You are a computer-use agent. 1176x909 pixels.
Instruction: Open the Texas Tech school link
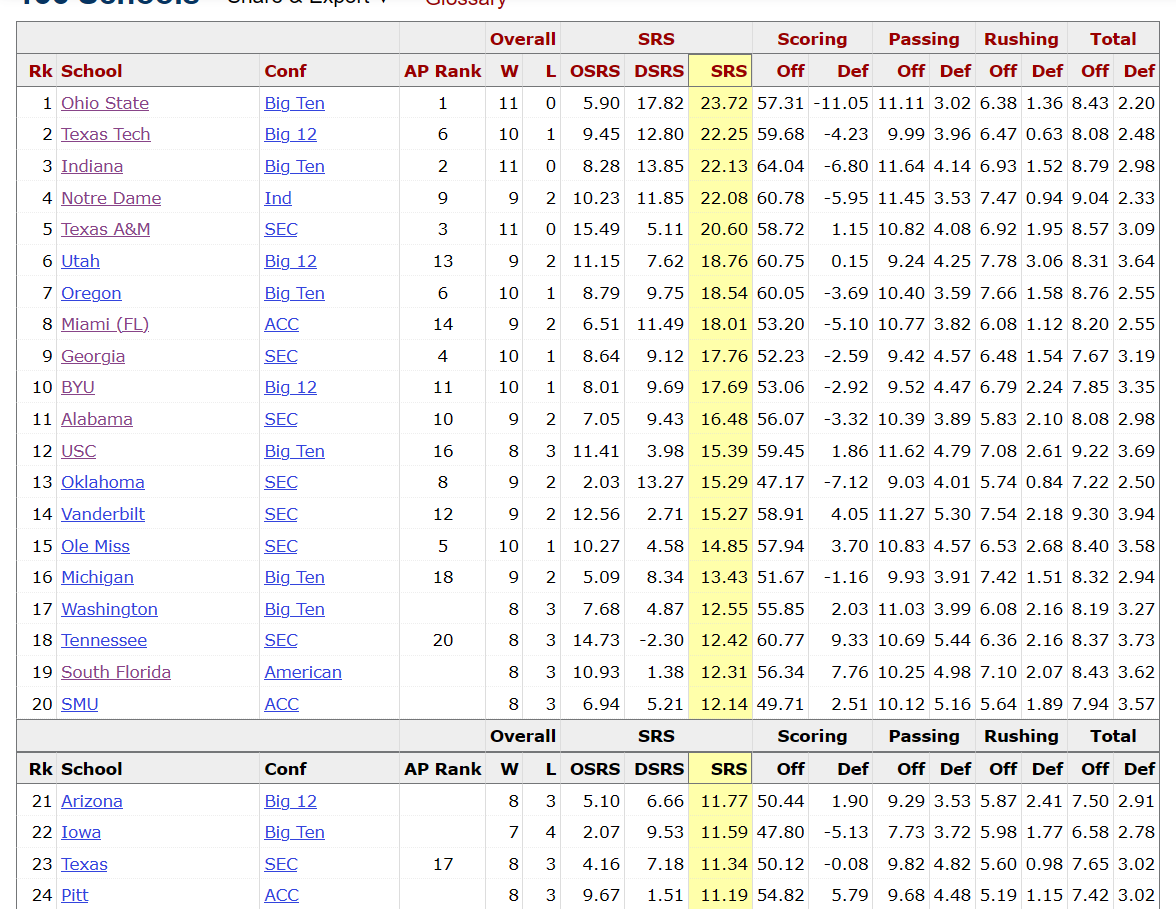[x=106, y=134]
